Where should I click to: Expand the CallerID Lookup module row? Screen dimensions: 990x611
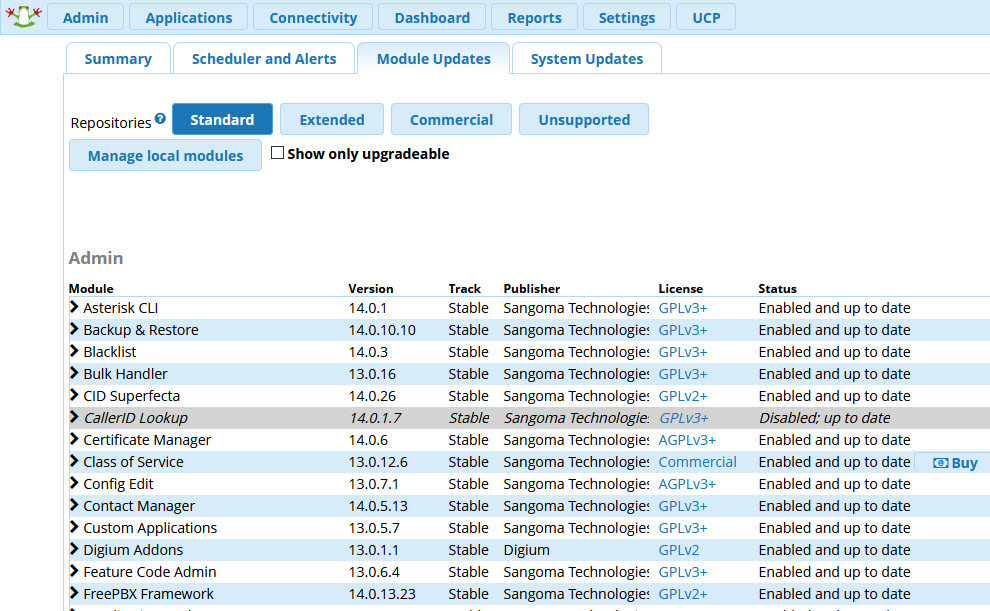74,417
